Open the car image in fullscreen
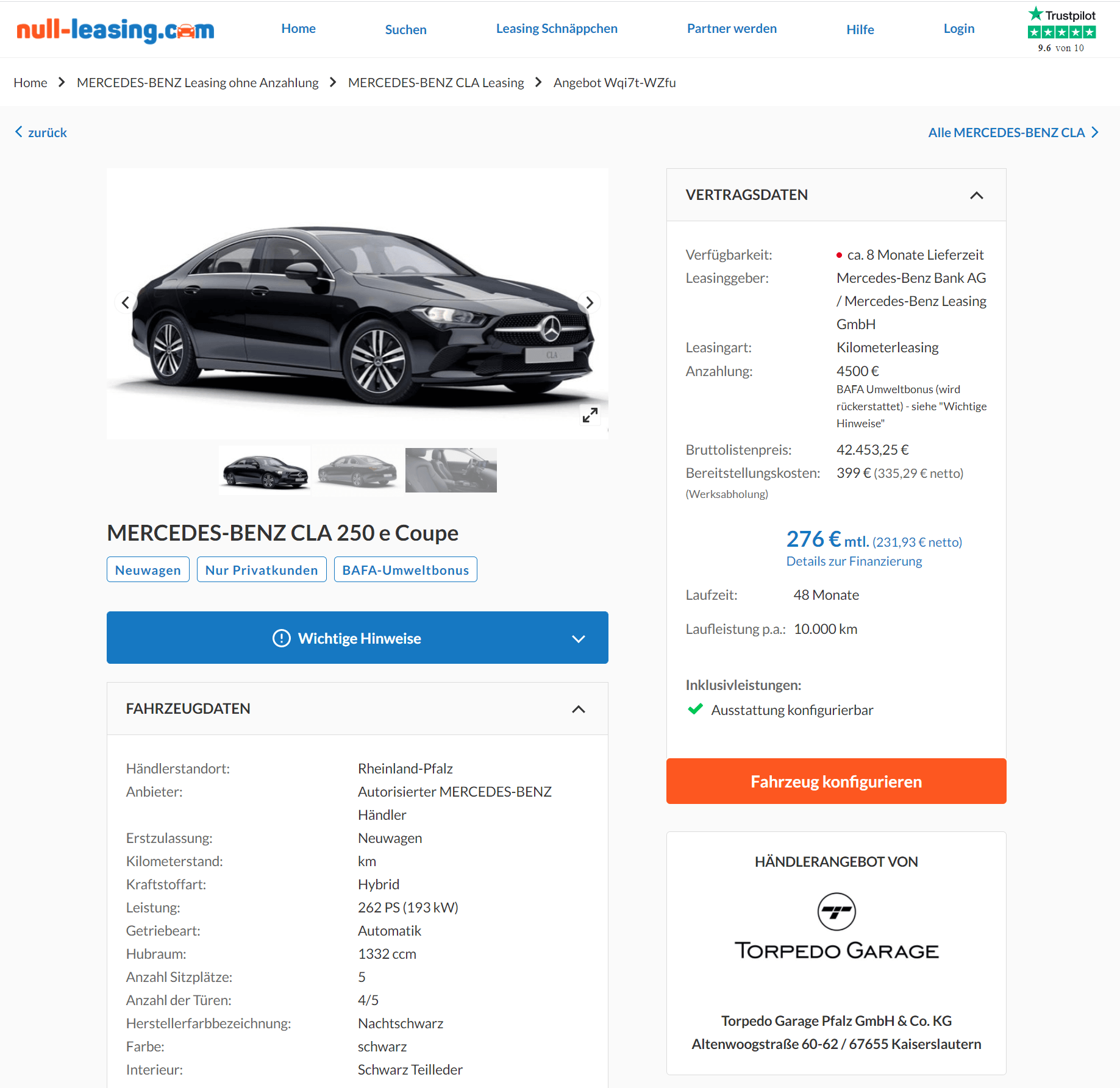The width and height of the screenshot is (1120, 1088). point(590,415)
